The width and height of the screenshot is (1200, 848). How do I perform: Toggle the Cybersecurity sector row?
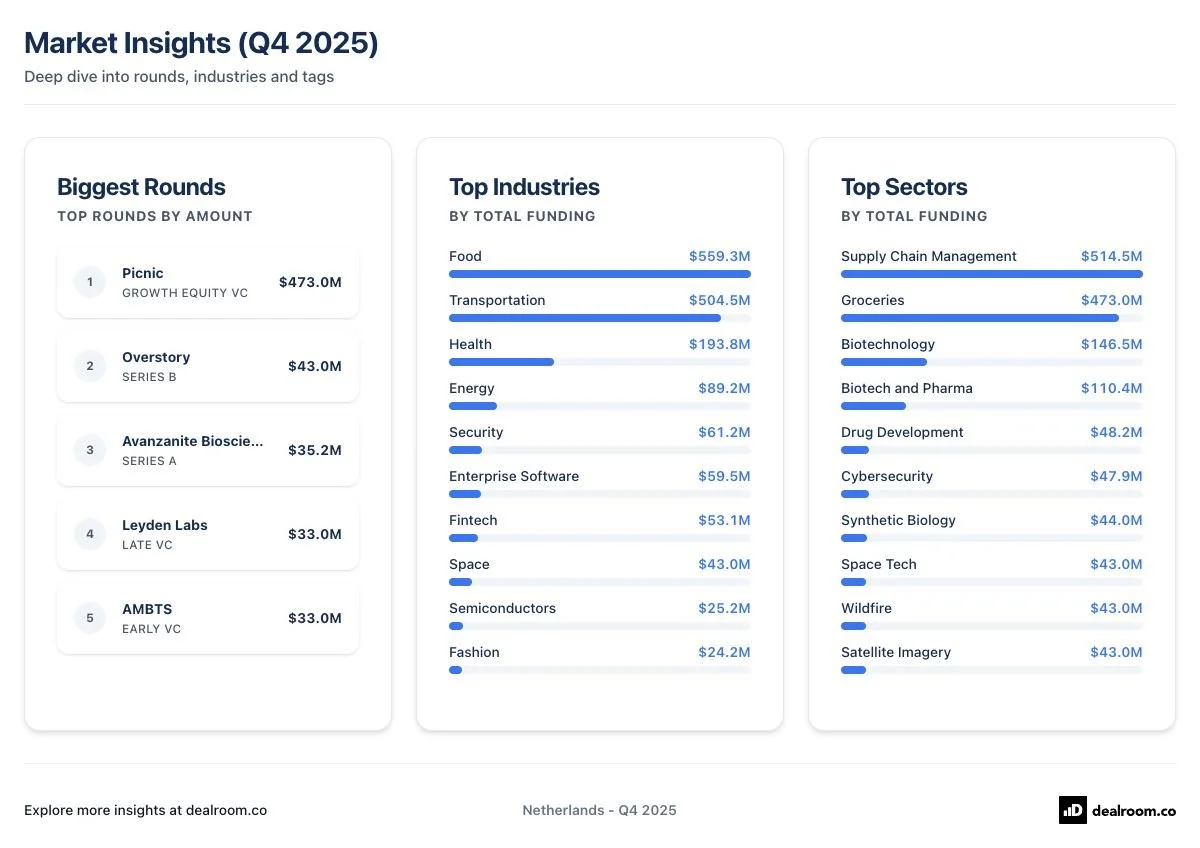991,482
